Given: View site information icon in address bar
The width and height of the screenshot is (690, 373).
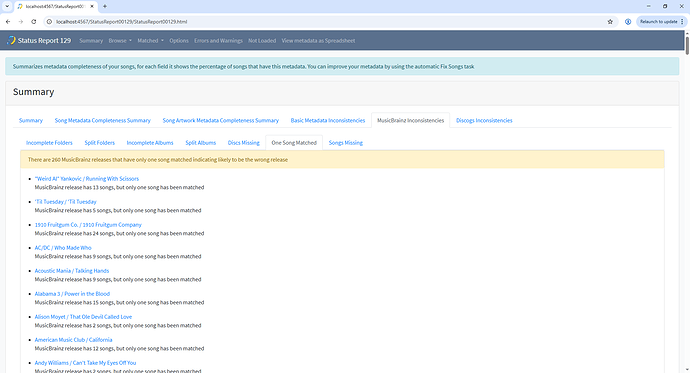Looking at the screenshot, I should click(49, 22).
